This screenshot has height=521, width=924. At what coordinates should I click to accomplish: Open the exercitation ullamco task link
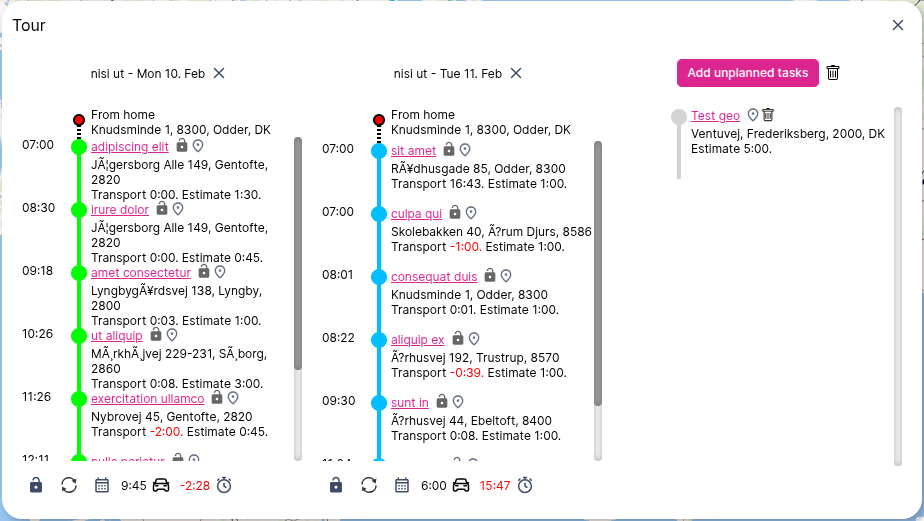click(147, 399)
